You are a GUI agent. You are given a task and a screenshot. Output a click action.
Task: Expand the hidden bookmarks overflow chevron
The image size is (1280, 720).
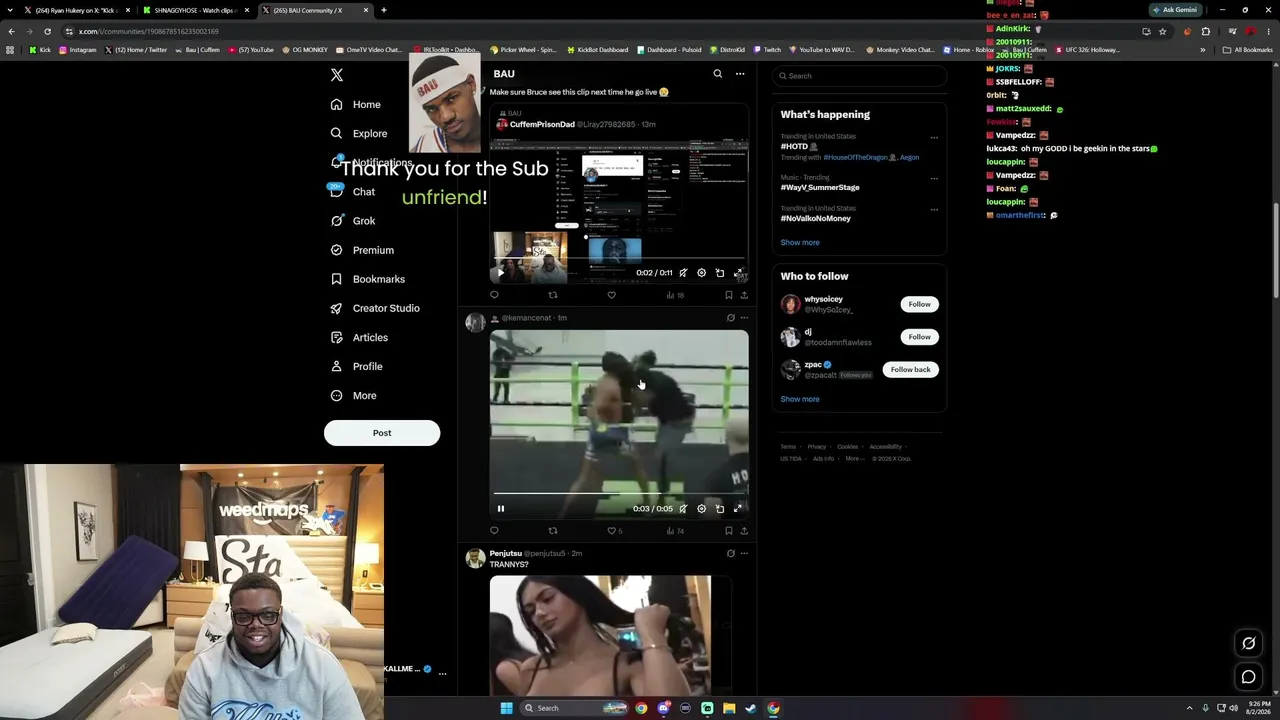click(1203, 50)
